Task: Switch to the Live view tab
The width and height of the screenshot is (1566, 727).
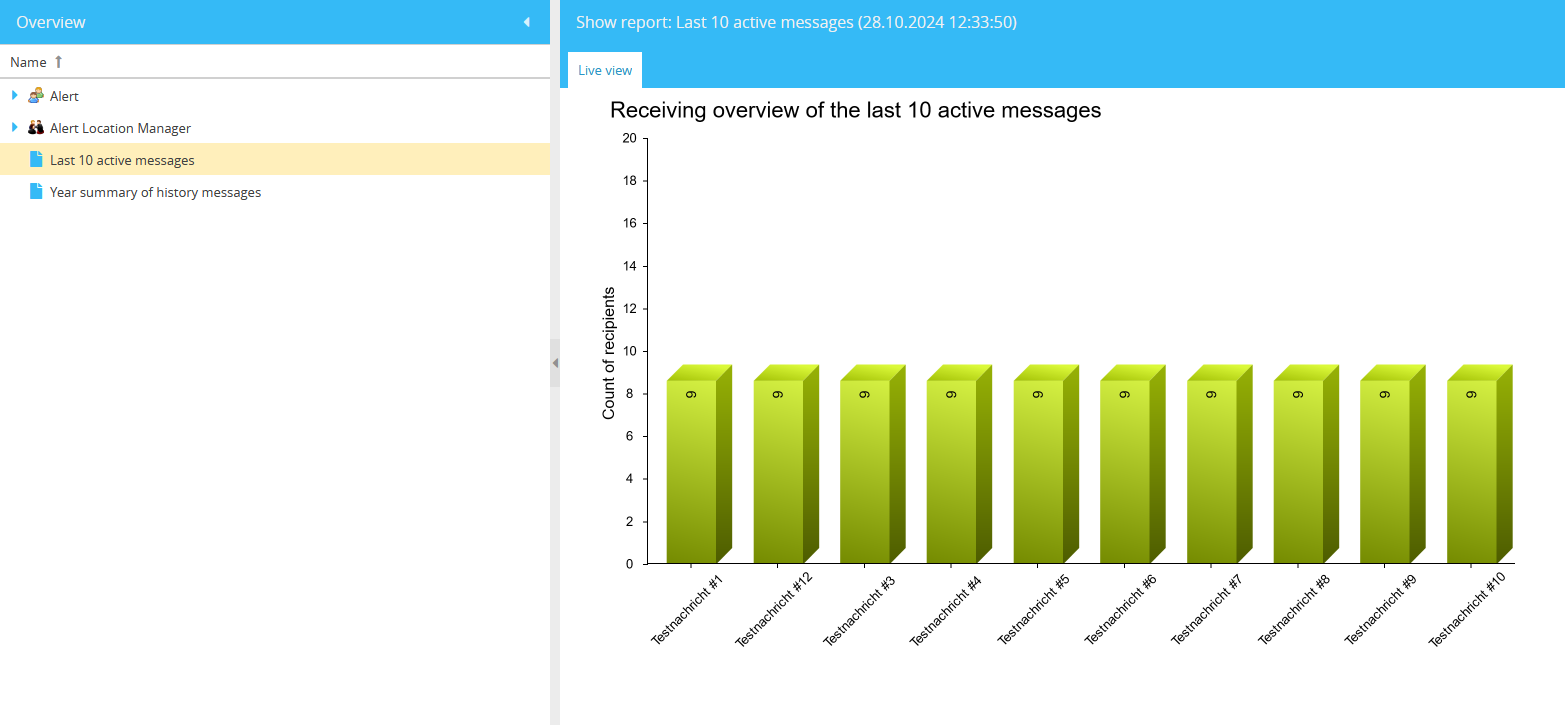Action: pos(605,70)
